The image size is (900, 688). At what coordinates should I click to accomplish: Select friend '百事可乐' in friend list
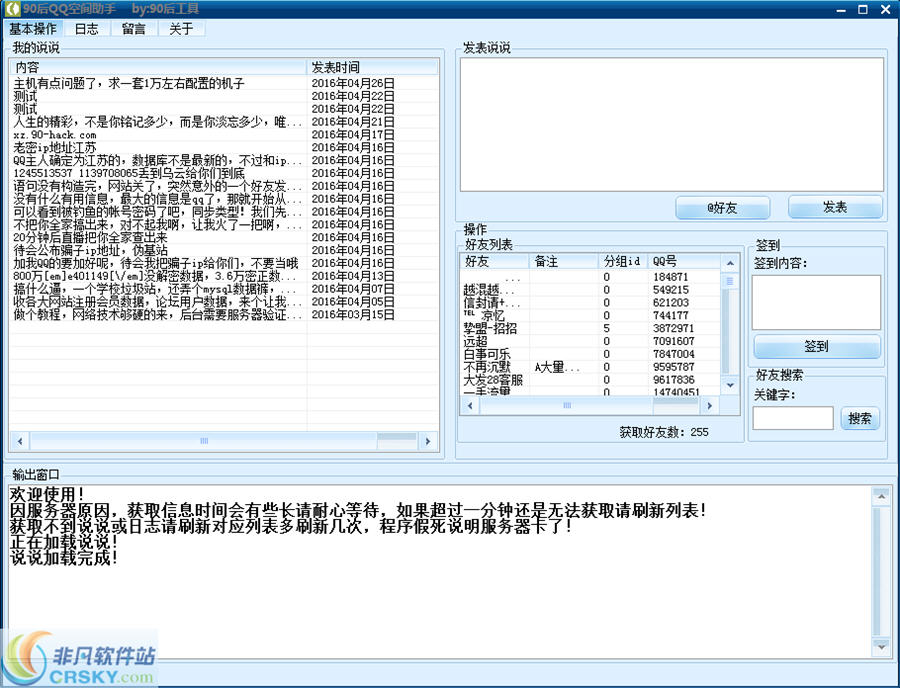(487, 354)
